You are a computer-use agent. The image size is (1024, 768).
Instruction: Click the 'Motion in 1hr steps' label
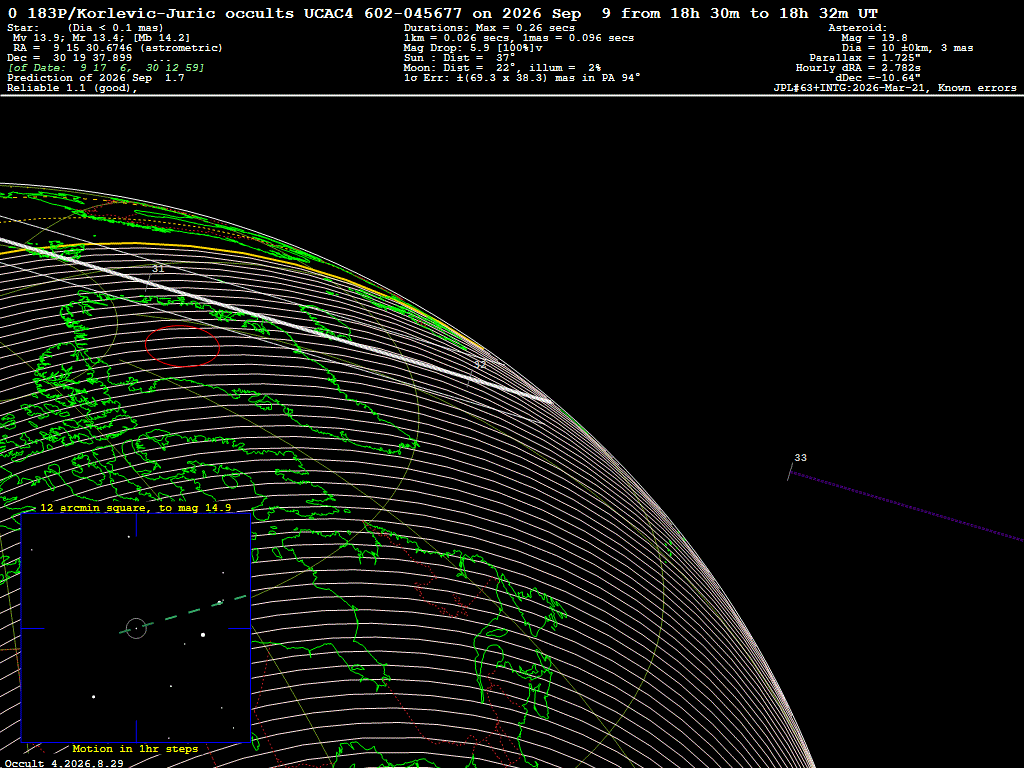pyautogui.click(x=135, y=749)
